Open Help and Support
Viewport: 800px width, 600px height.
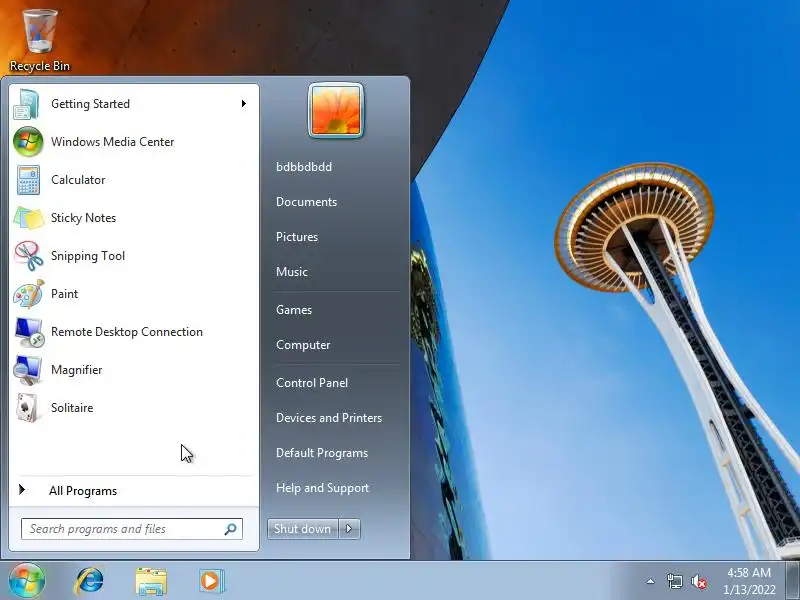pyautogui.click(x=322, y=488)
